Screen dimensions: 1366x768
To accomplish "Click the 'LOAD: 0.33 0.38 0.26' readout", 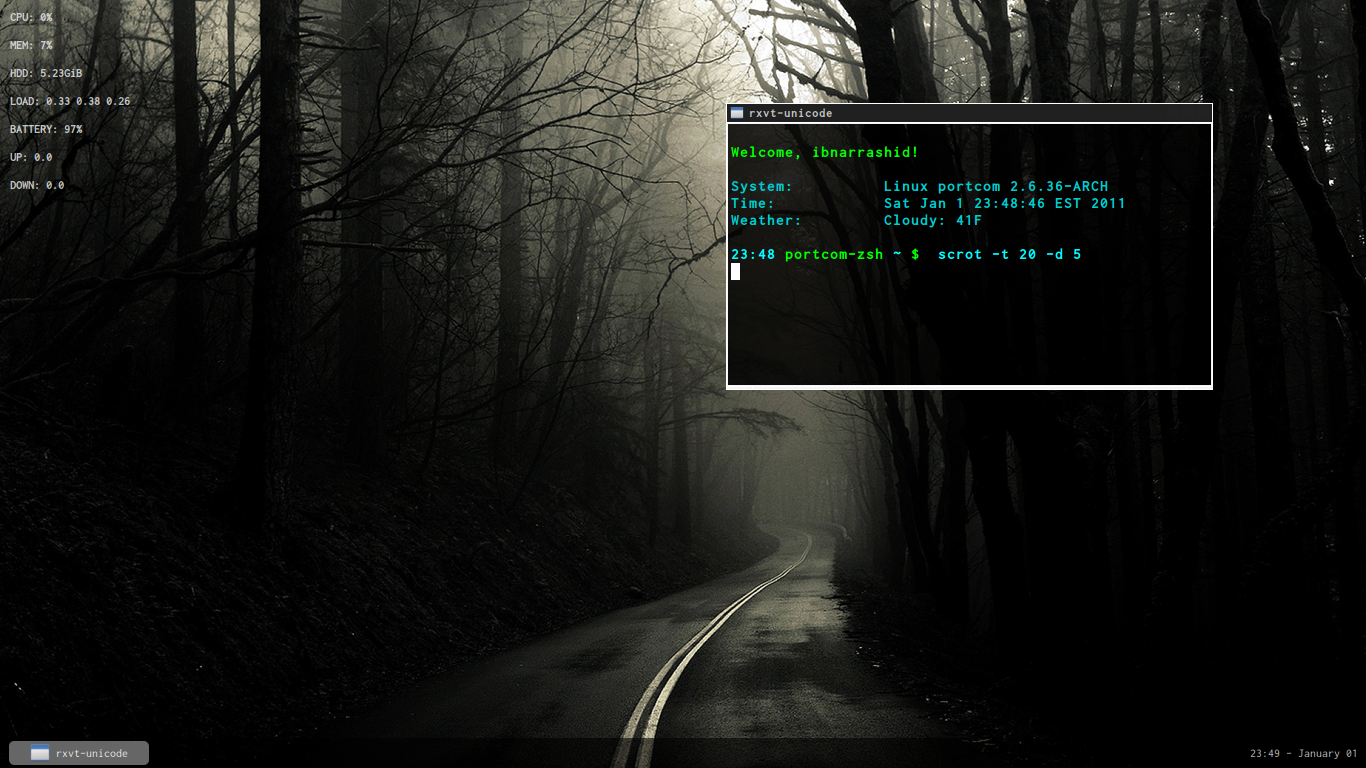I will pyautogui.click(x=70, y=101).
